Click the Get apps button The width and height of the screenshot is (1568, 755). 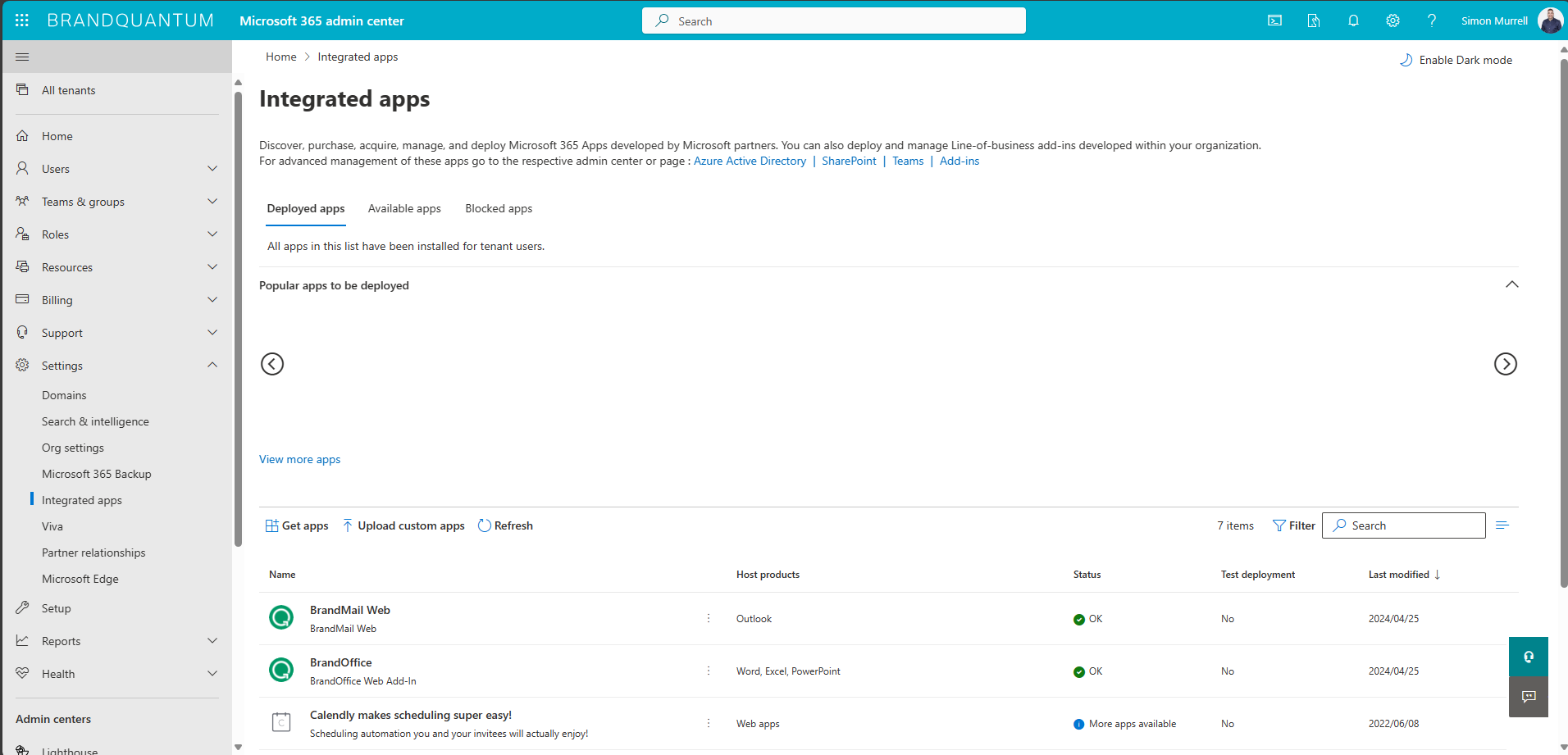(x=297, y=525)
